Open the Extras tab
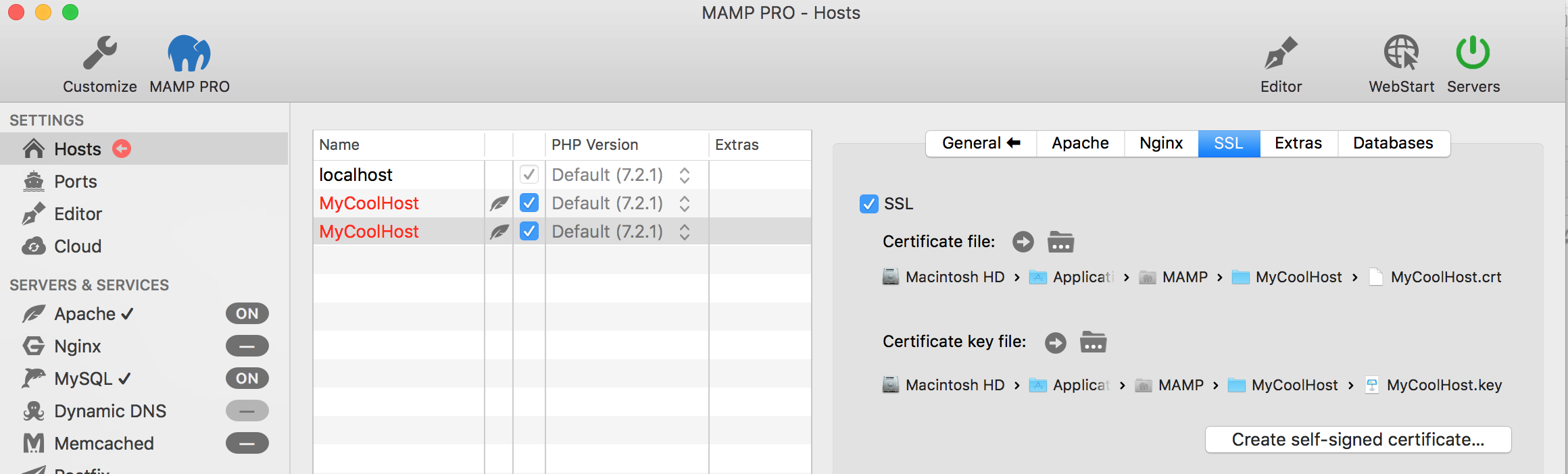This screenshot has height=474, width=1568. point(1298,143)
